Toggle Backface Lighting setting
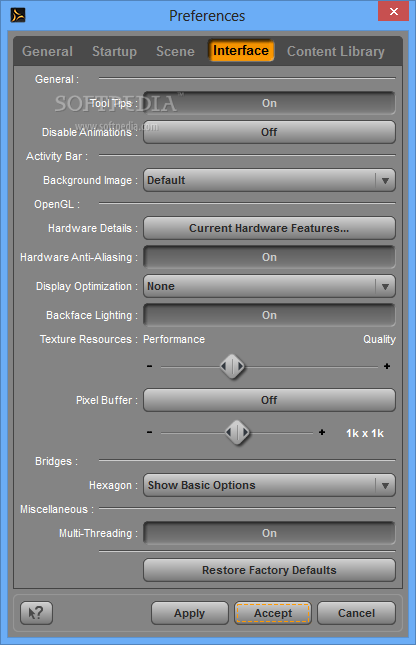This screenshot has height=645, width=416. coord(269,315)
